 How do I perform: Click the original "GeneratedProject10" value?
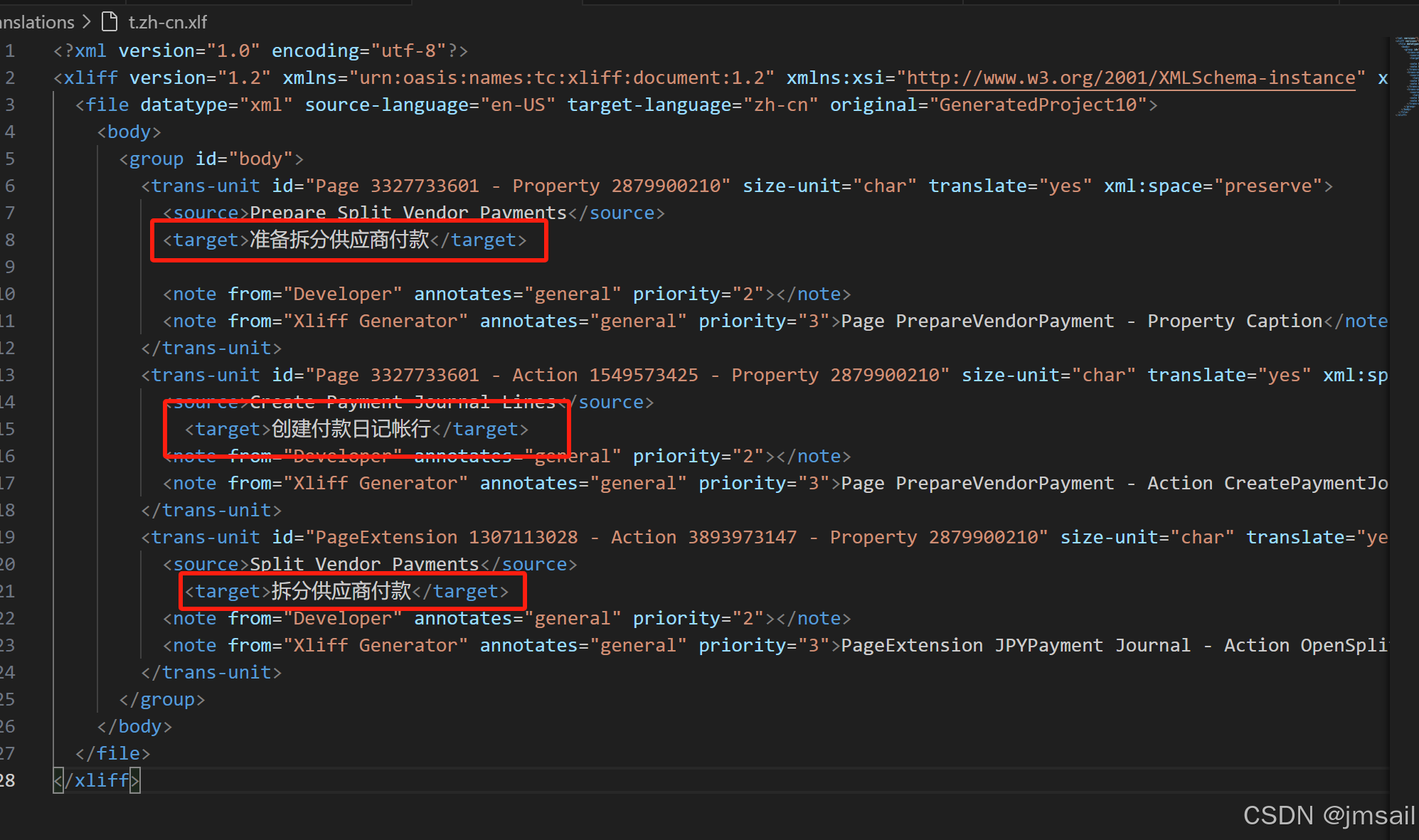(x=1038, y=105)
